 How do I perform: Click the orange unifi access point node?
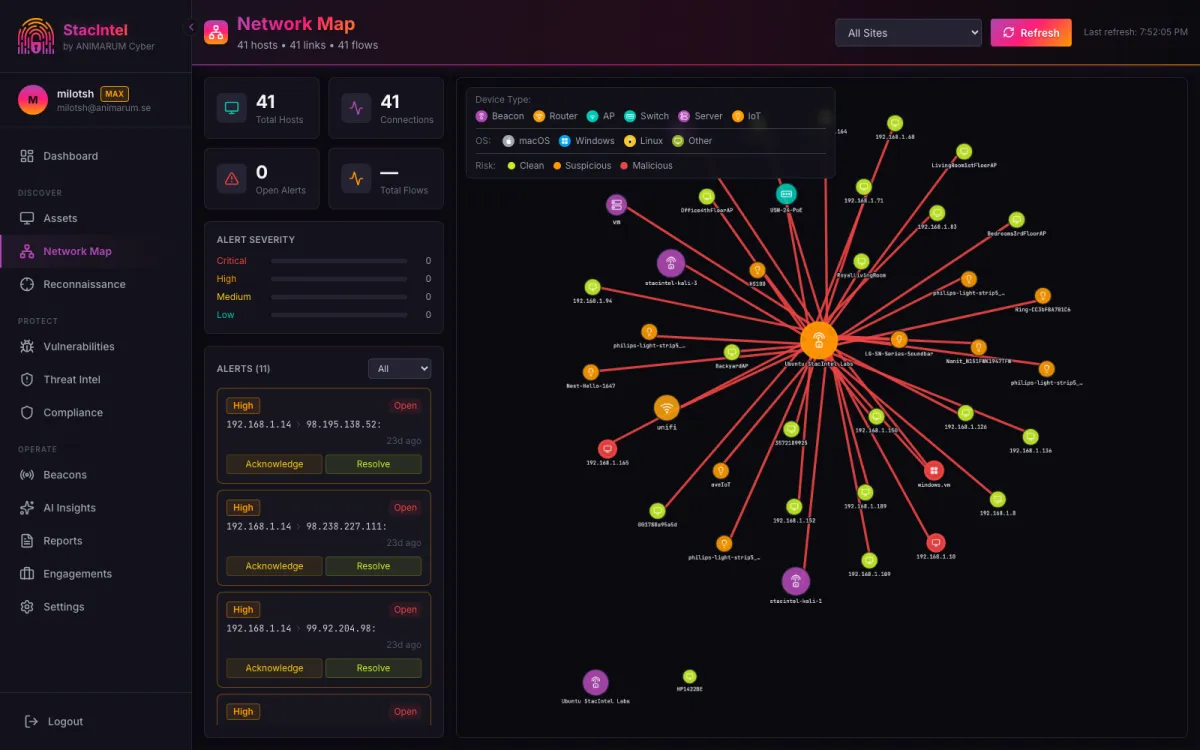pos(667,408)
